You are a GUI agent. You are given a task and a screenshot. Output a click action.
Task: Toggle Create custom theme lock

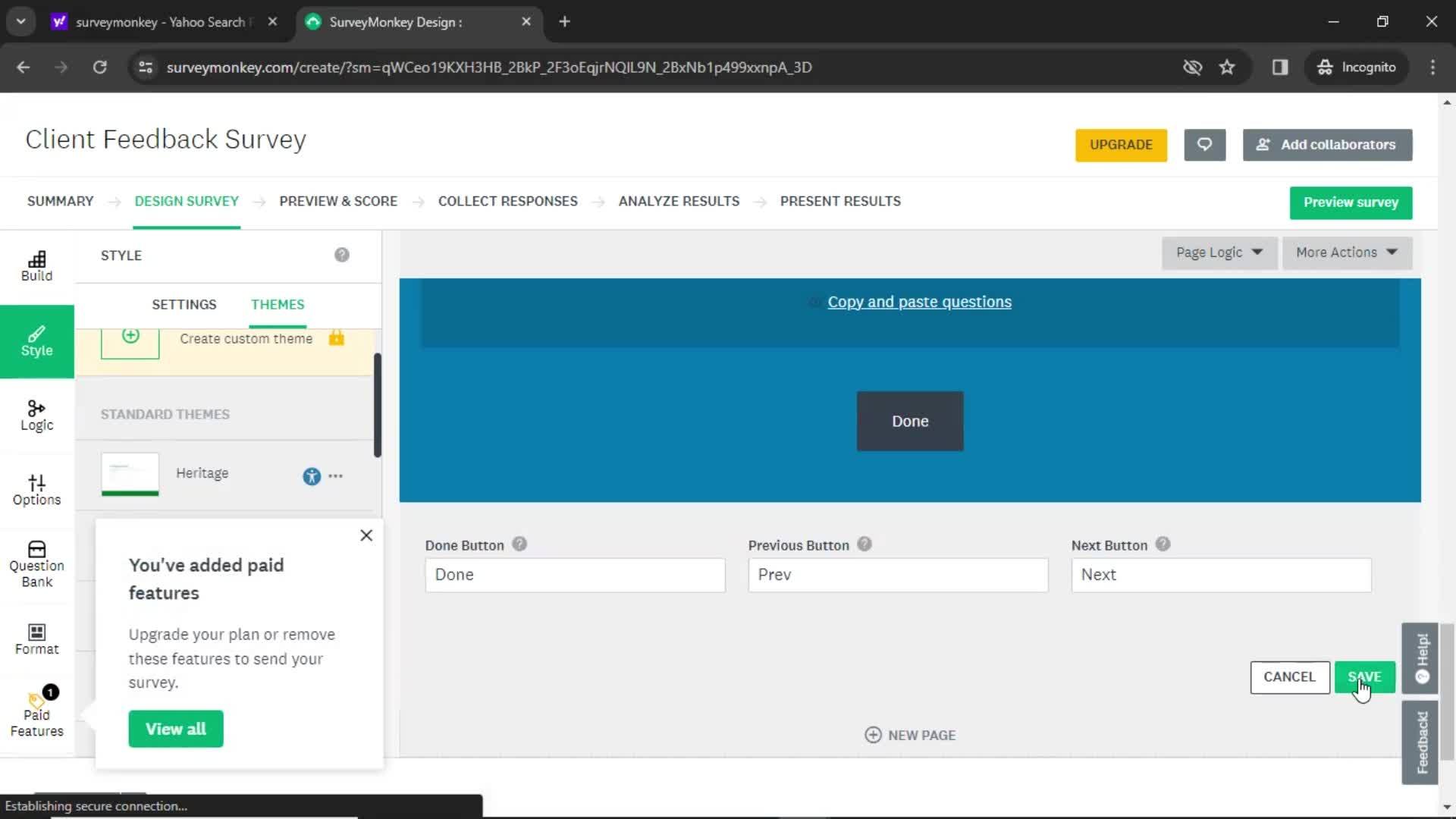(x=335, y=338)
